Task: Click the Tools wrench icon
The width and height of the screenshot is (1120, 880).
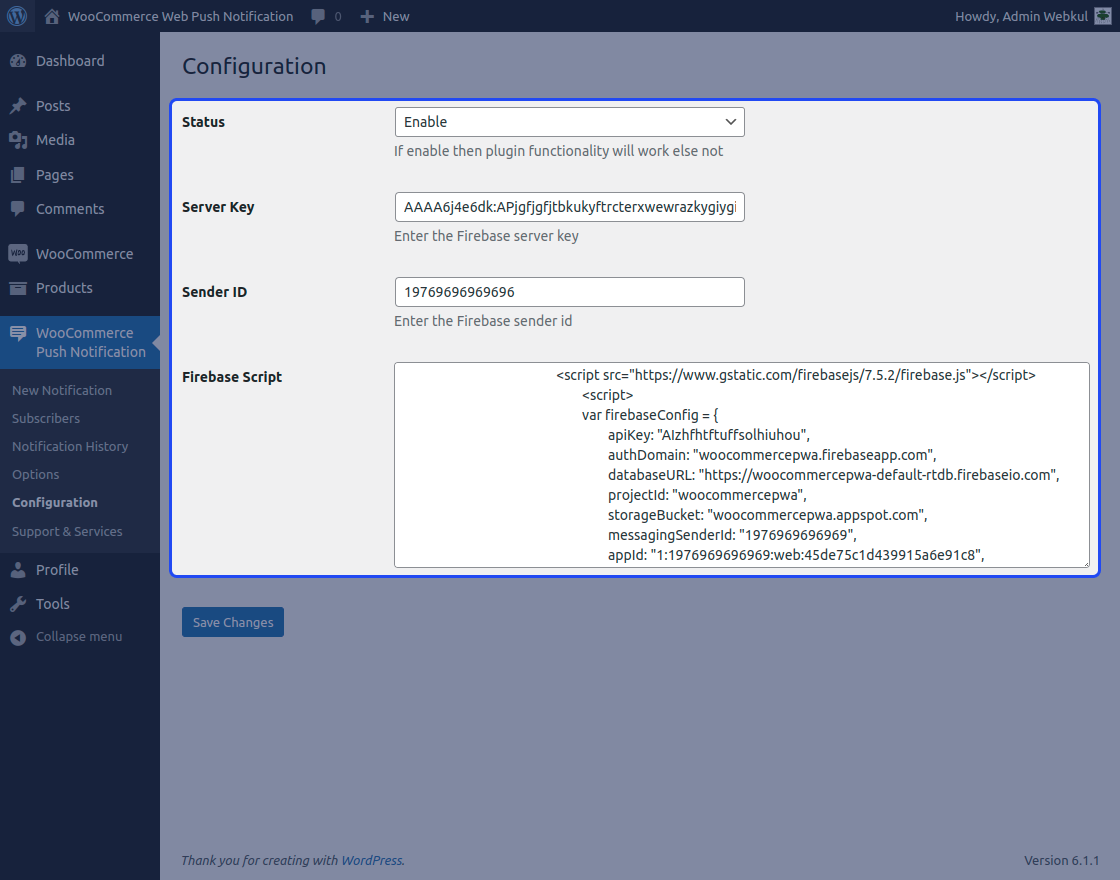Action: (x=18, y=604)
